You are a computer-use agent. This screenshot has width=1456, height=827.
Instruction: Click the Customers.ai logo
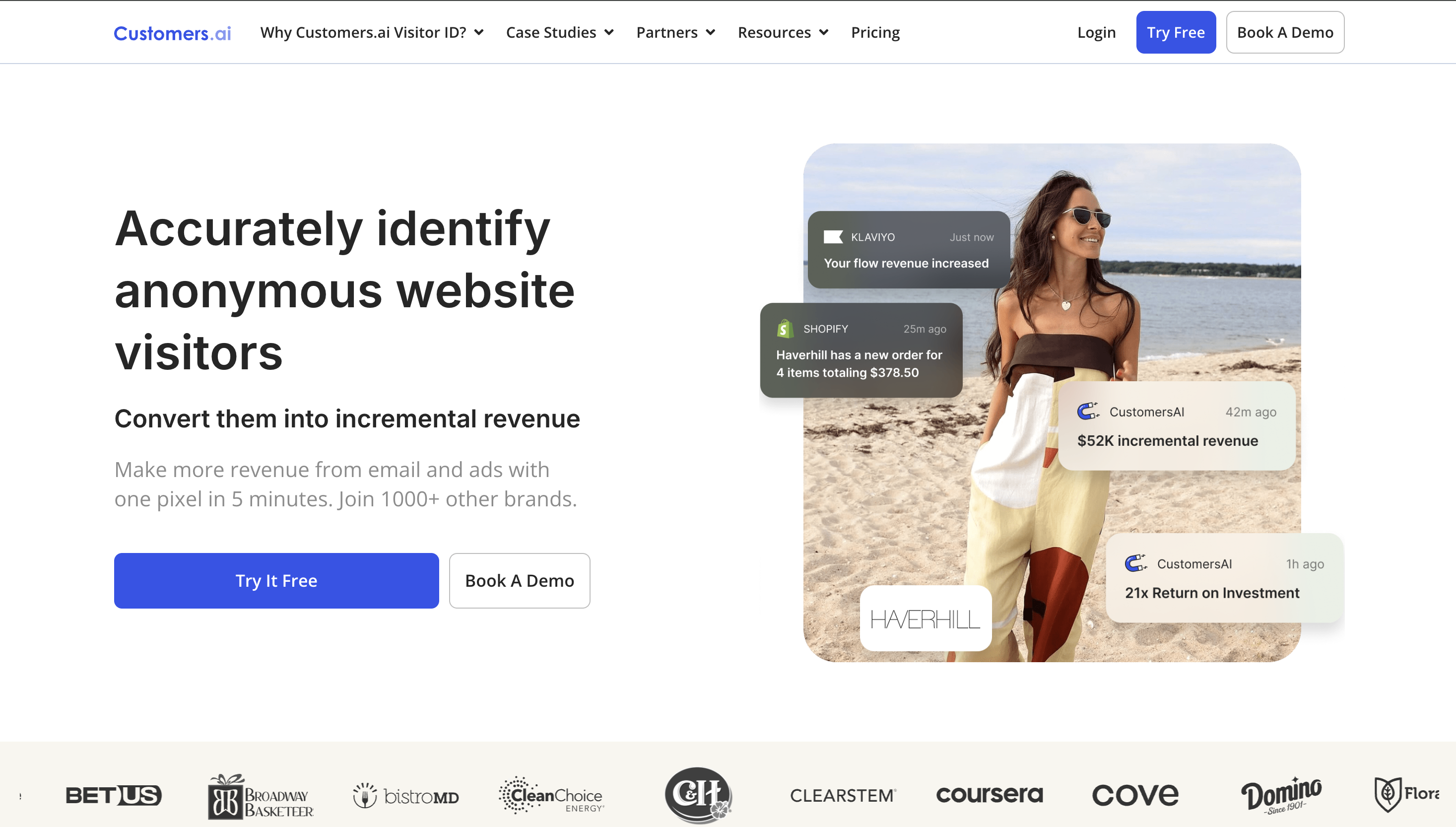coord(172,33)
